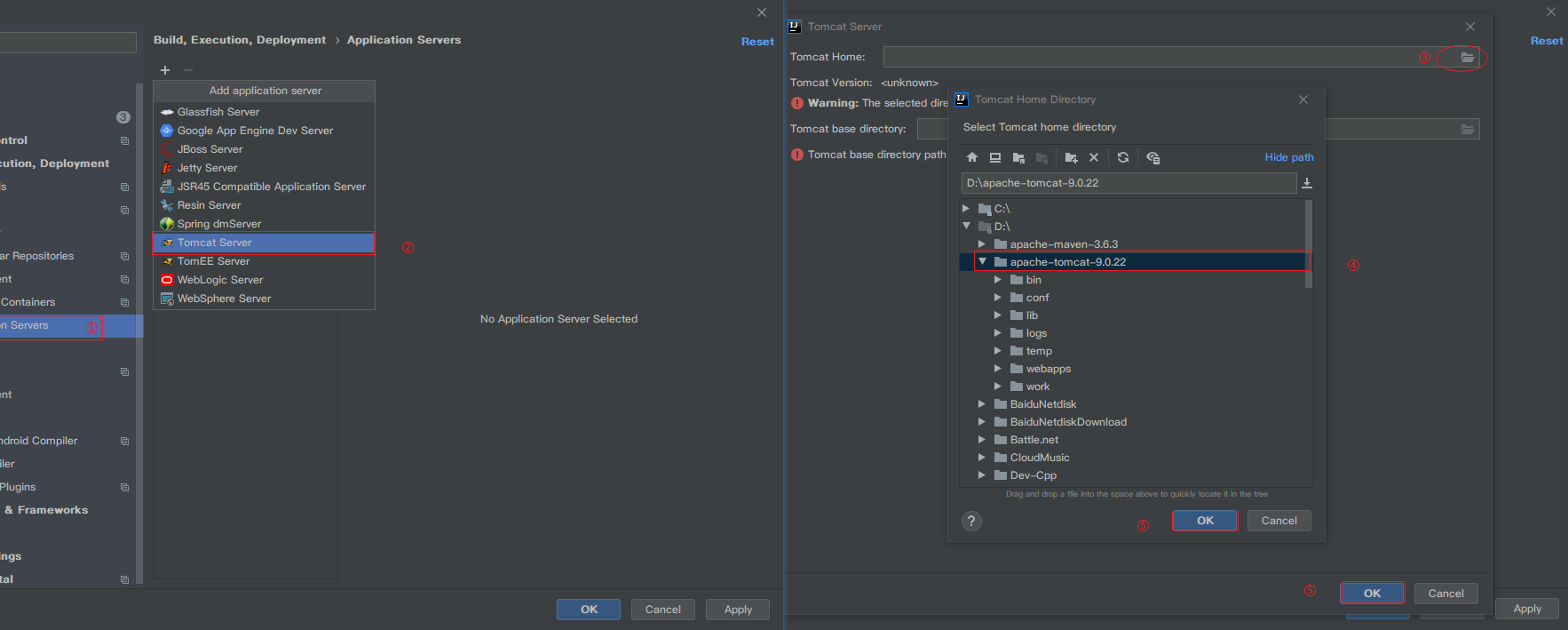Click Build, Execution, Deployment breadcrumb

[x=240, y=40]
